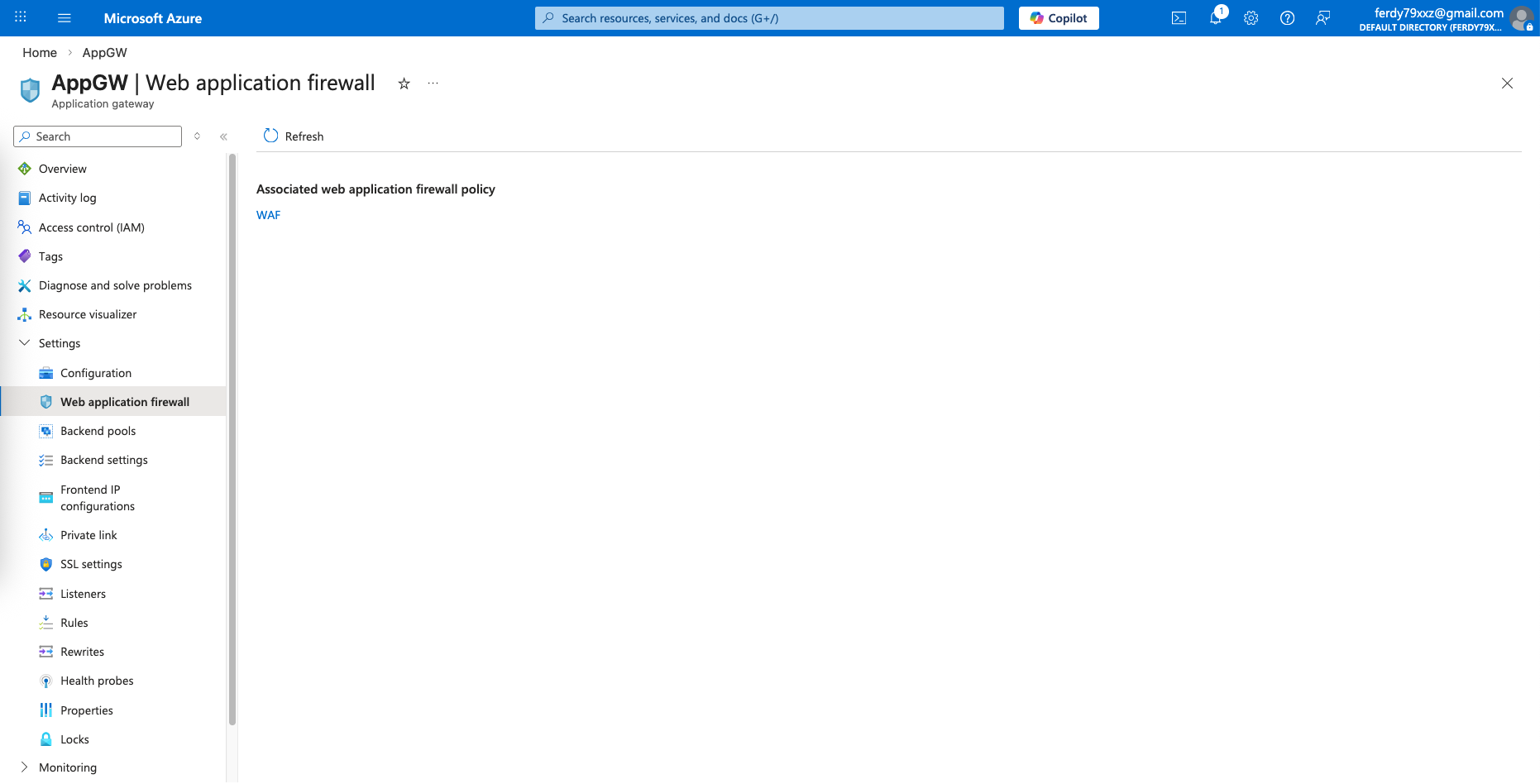Click the Copilot button
This screenshot has width=1540, height=784.
click(x=1059, y=18)
